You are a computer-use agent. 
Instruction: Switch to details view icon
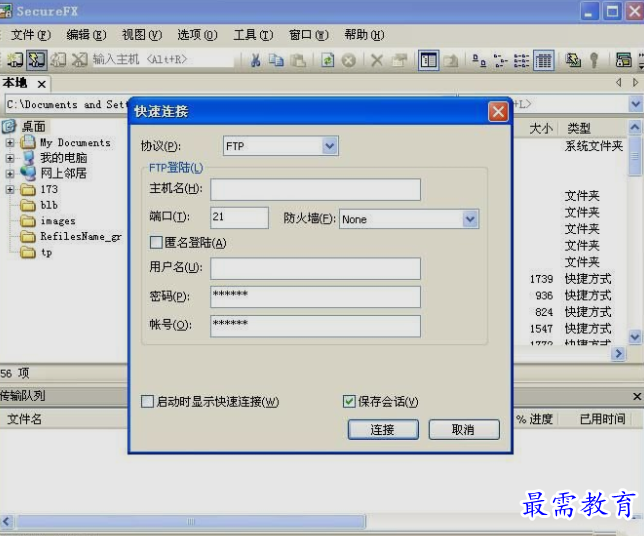(x=543, y=61)
